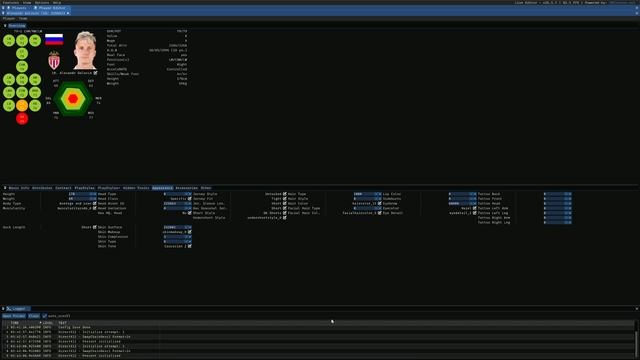The height and width of the screenshot is (360, 640).
Task: Select the CM position rating circle
Action: (22, 79)
